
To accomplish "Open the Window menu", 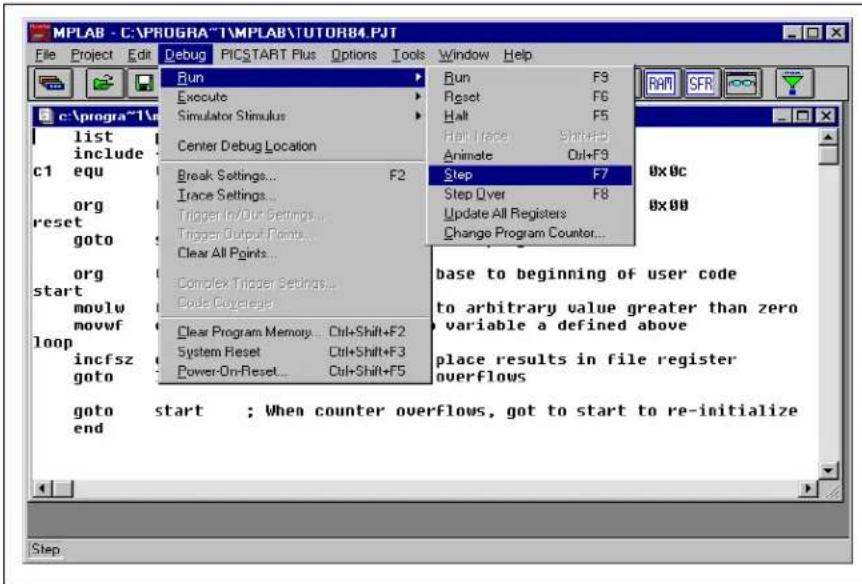I will [463, 55].
